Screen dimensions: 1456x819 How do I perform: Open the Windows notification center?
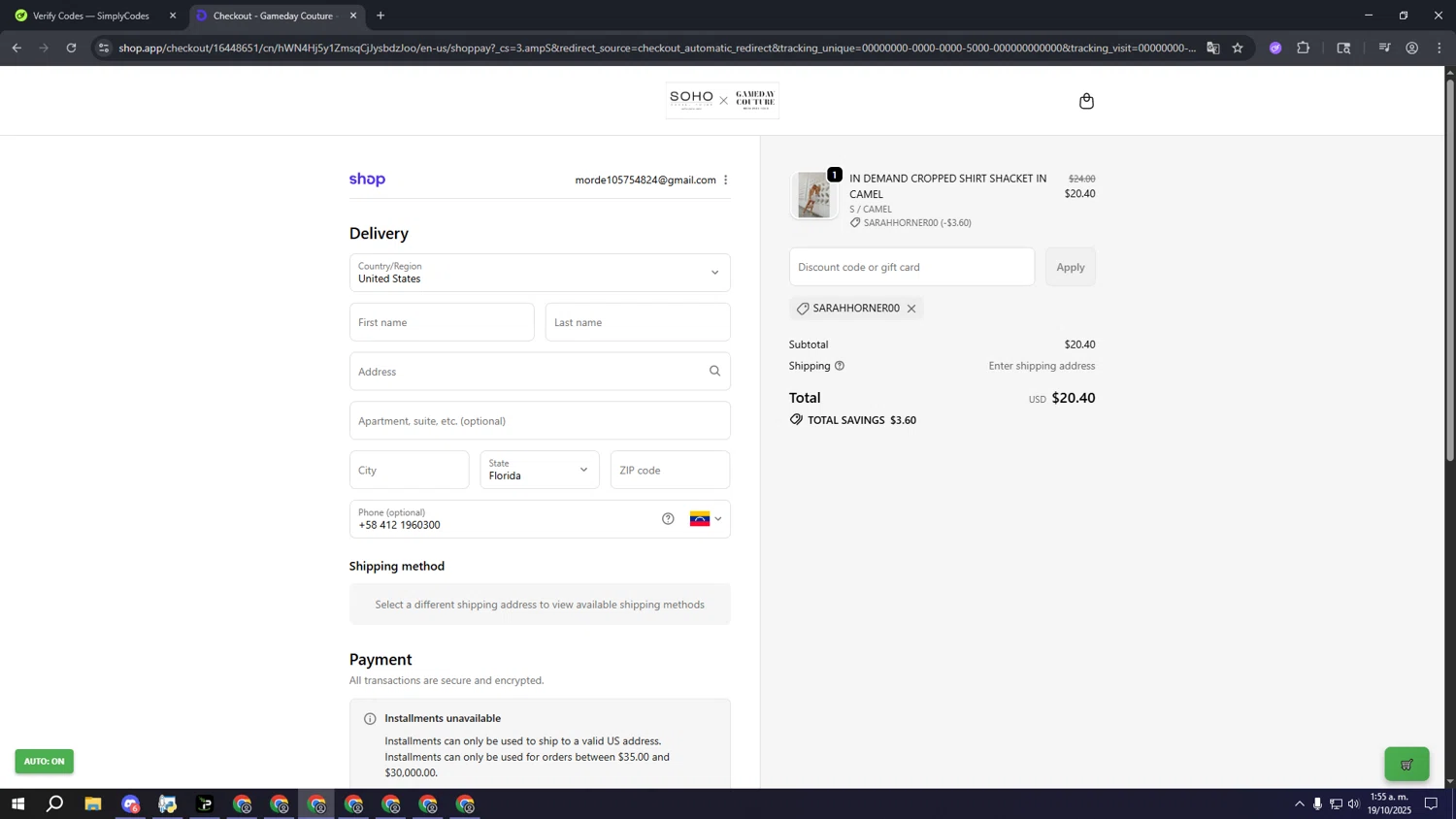1431,804
